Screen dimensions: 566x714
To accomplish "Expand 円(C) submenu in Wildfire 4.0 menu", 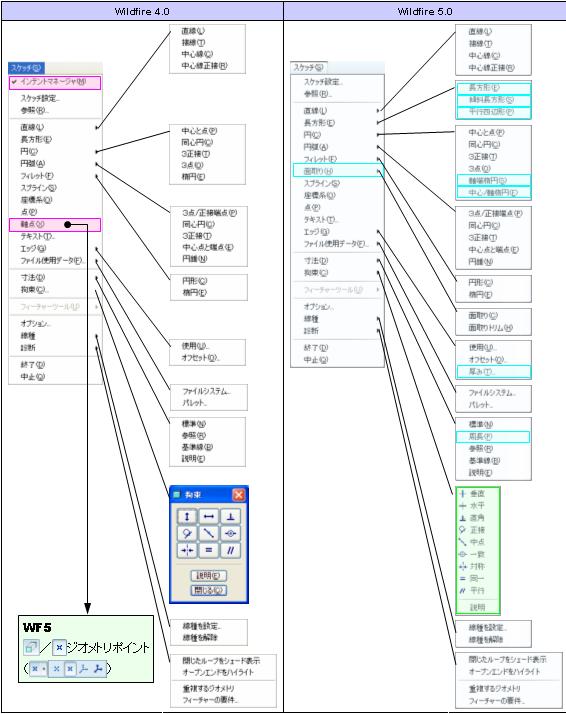I will click(55, 151).
